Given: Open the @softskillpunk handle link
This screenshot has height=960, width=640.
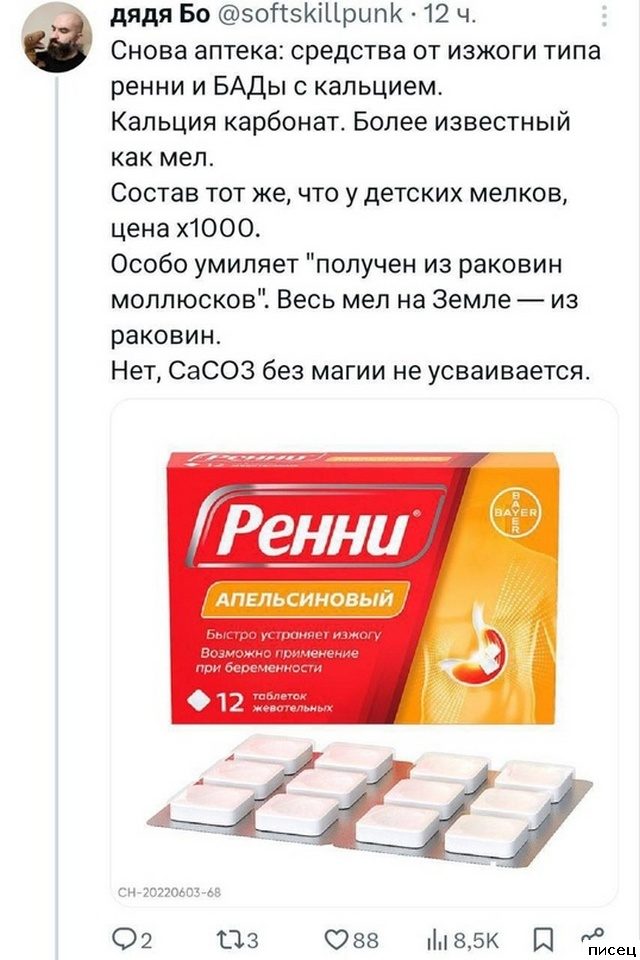Looking at the screenshot, I should pos(311,14).
